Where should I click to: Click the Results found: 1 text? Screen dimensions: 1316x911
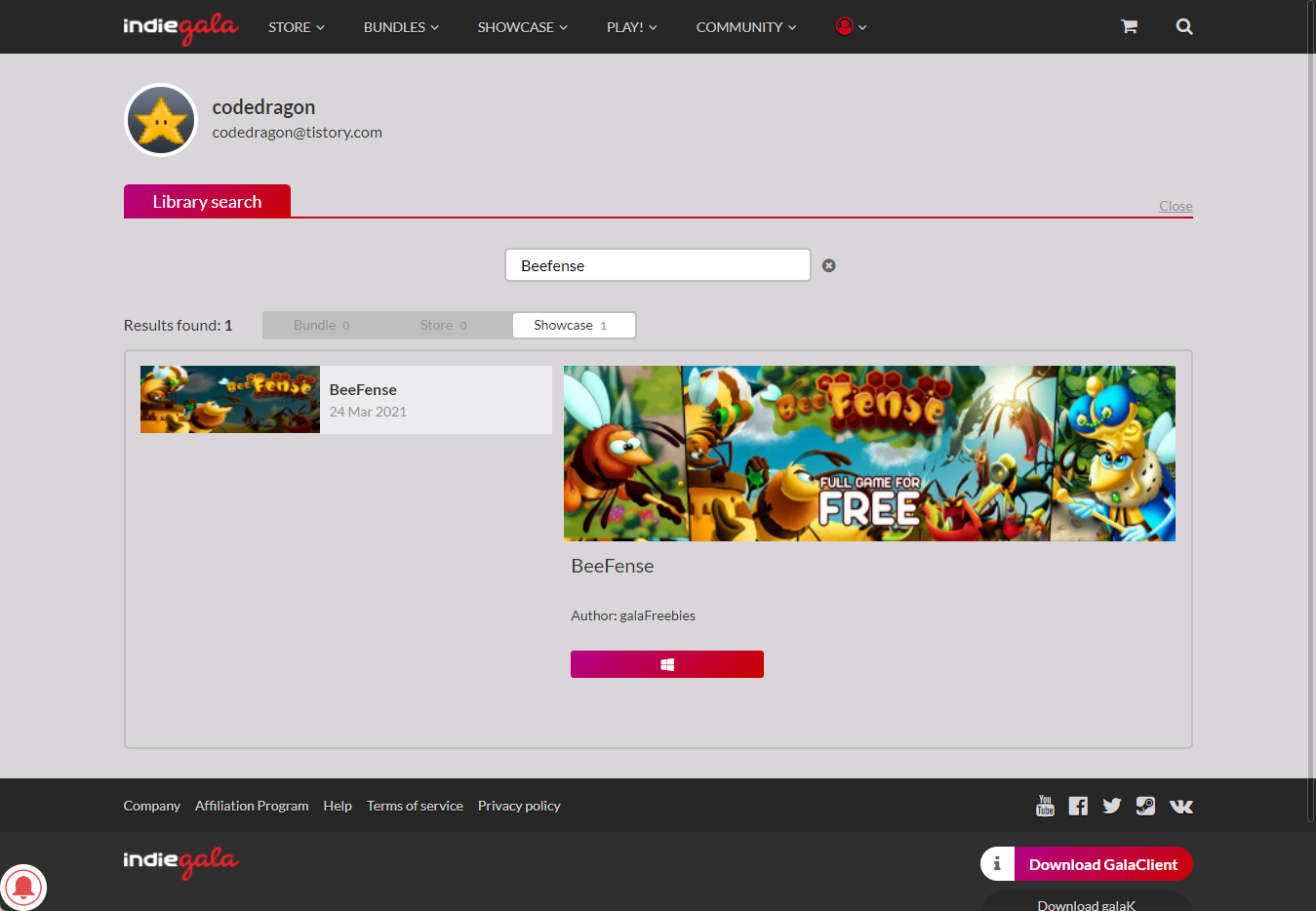coord(178,325)
